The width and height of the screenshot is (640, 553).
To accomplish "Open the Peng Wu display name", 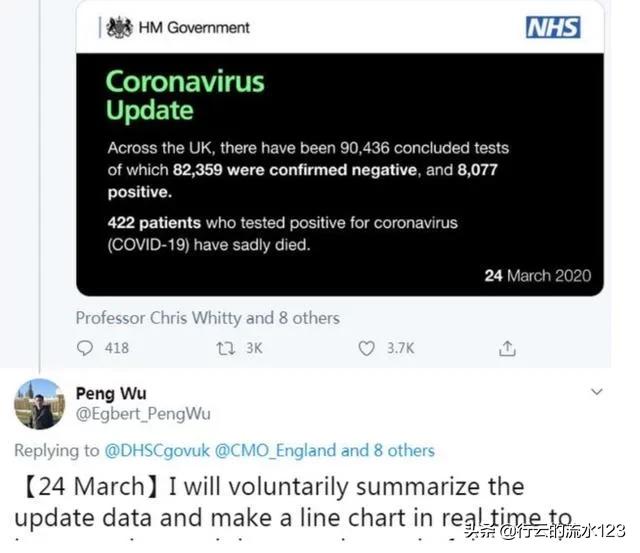I will click(x=110, y=394).
